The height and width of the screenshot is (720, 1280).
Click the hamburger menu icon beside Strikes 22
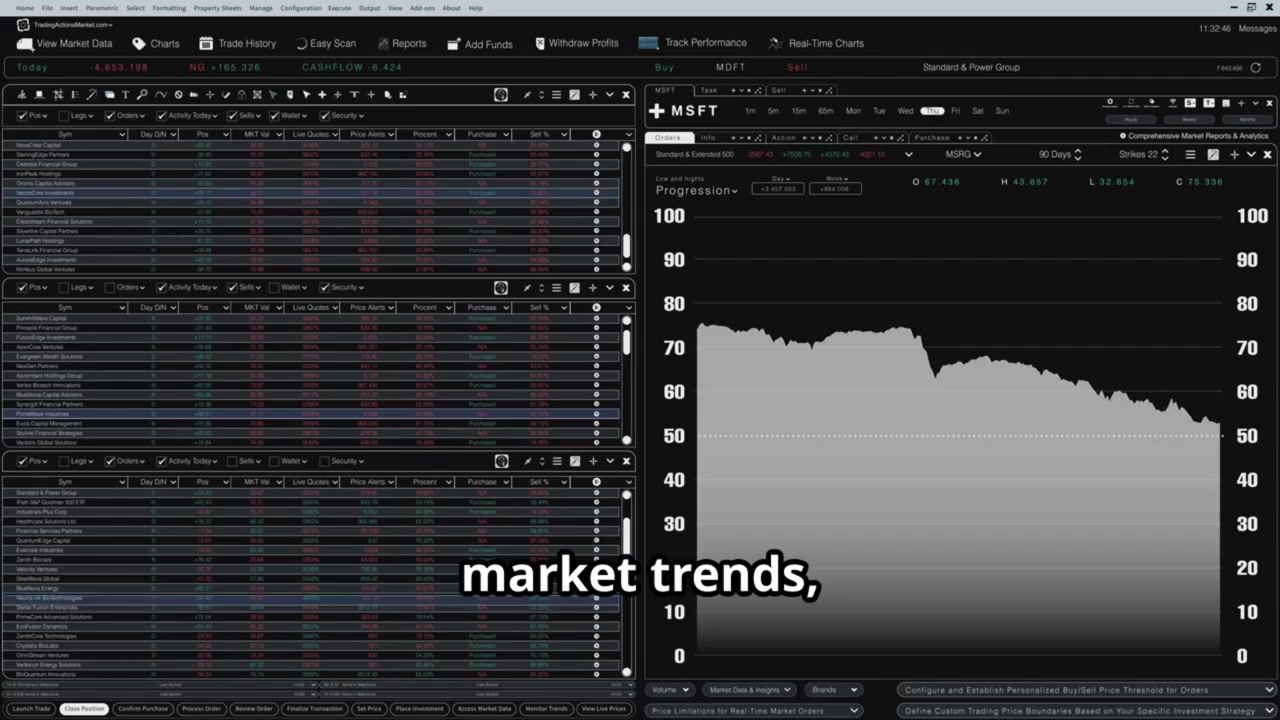1190,154
